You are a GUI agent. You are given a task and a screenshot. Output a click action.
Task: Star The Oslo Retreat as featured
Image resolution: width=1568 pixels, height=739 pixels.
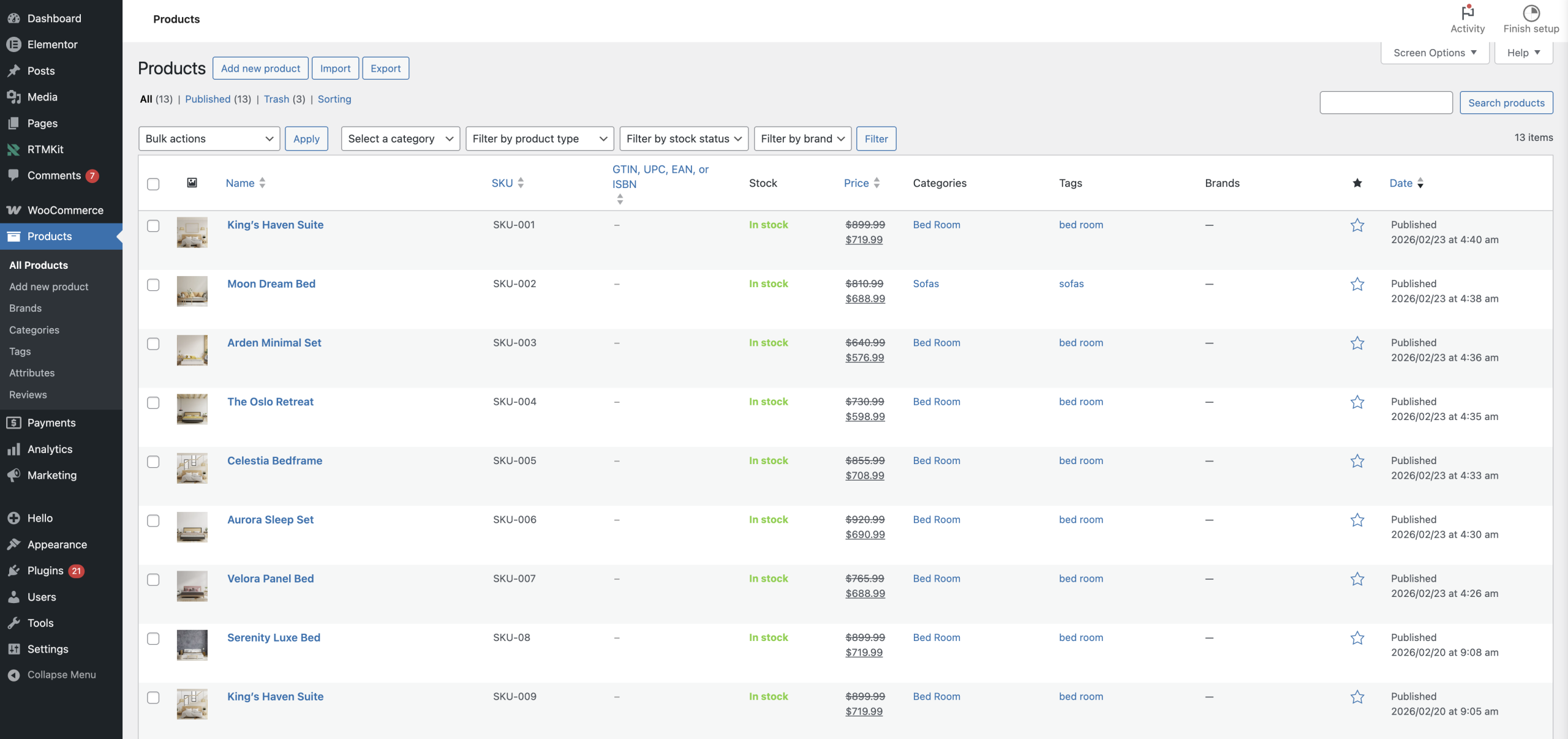(x=1357, y=402)
